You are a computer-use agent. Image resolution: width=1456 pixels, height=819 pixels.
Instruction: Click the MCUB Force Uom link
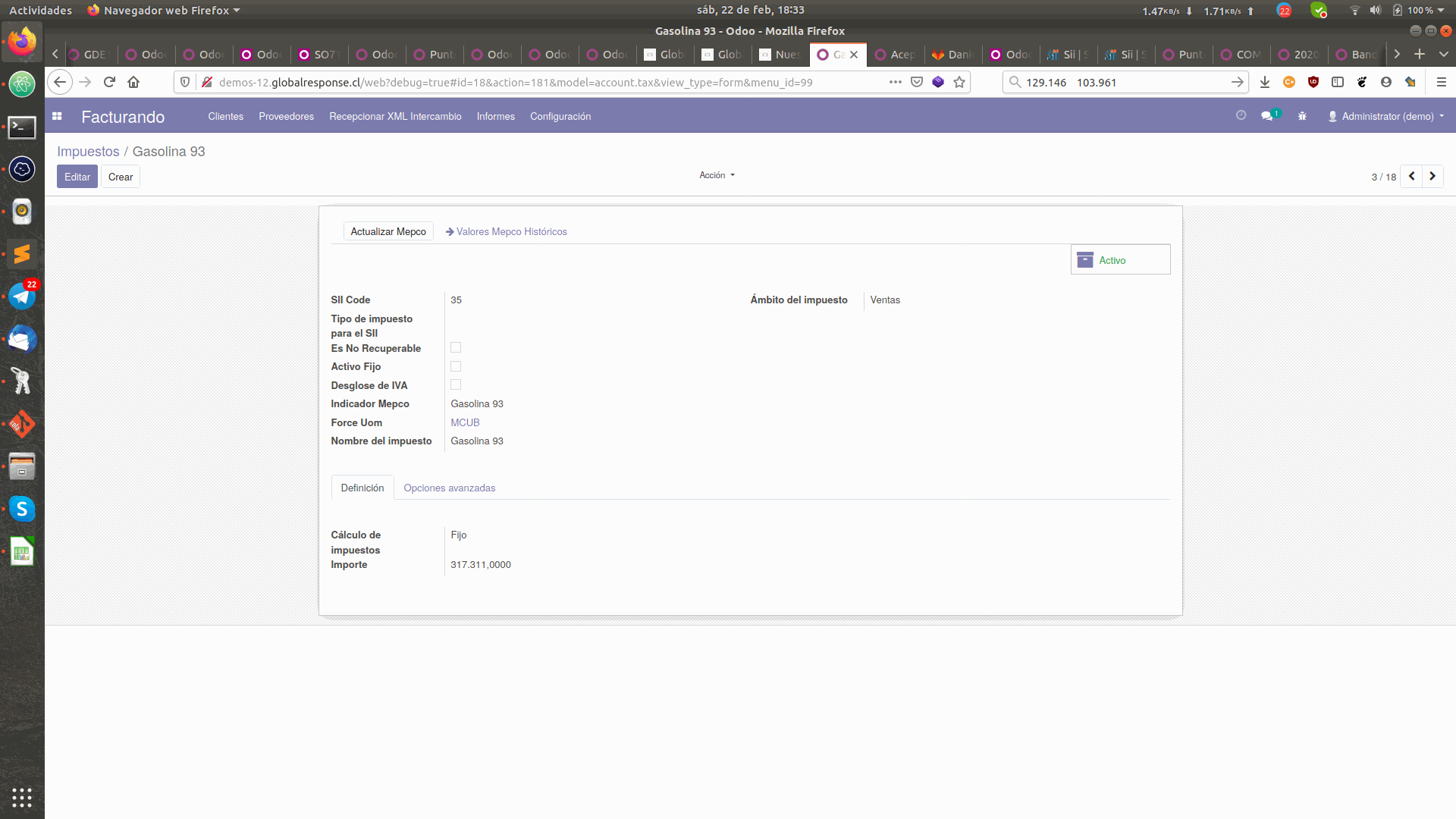(x=465, y=422)
